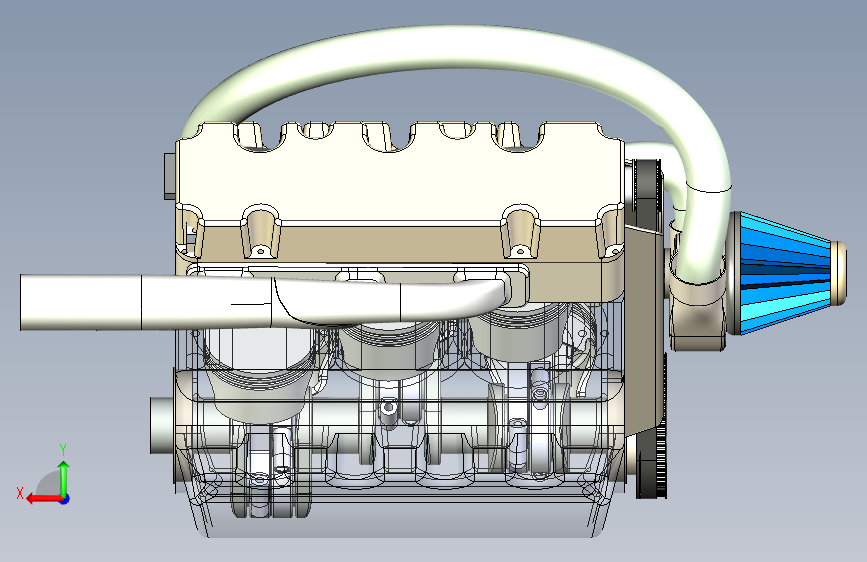
Task: Click the red X axis arrow of the triad
Action: pos(43,499)
